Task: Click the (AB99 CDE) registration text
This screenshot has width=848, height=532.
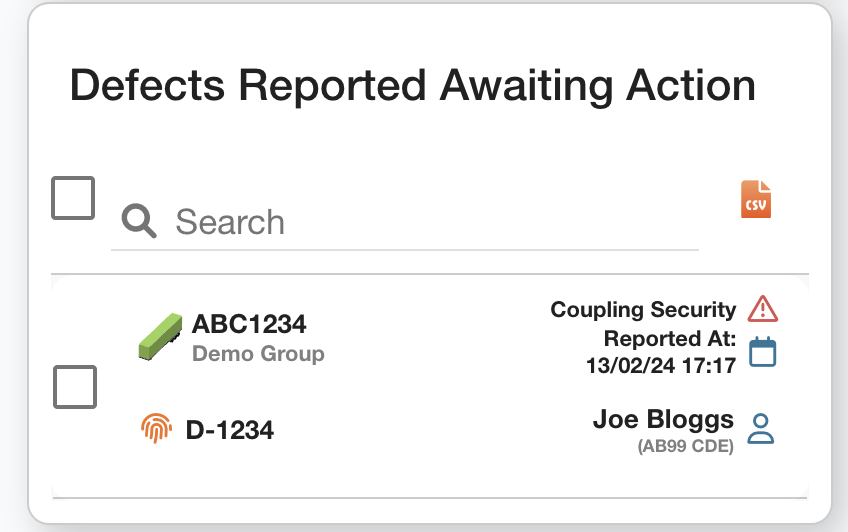Action: 685,447
